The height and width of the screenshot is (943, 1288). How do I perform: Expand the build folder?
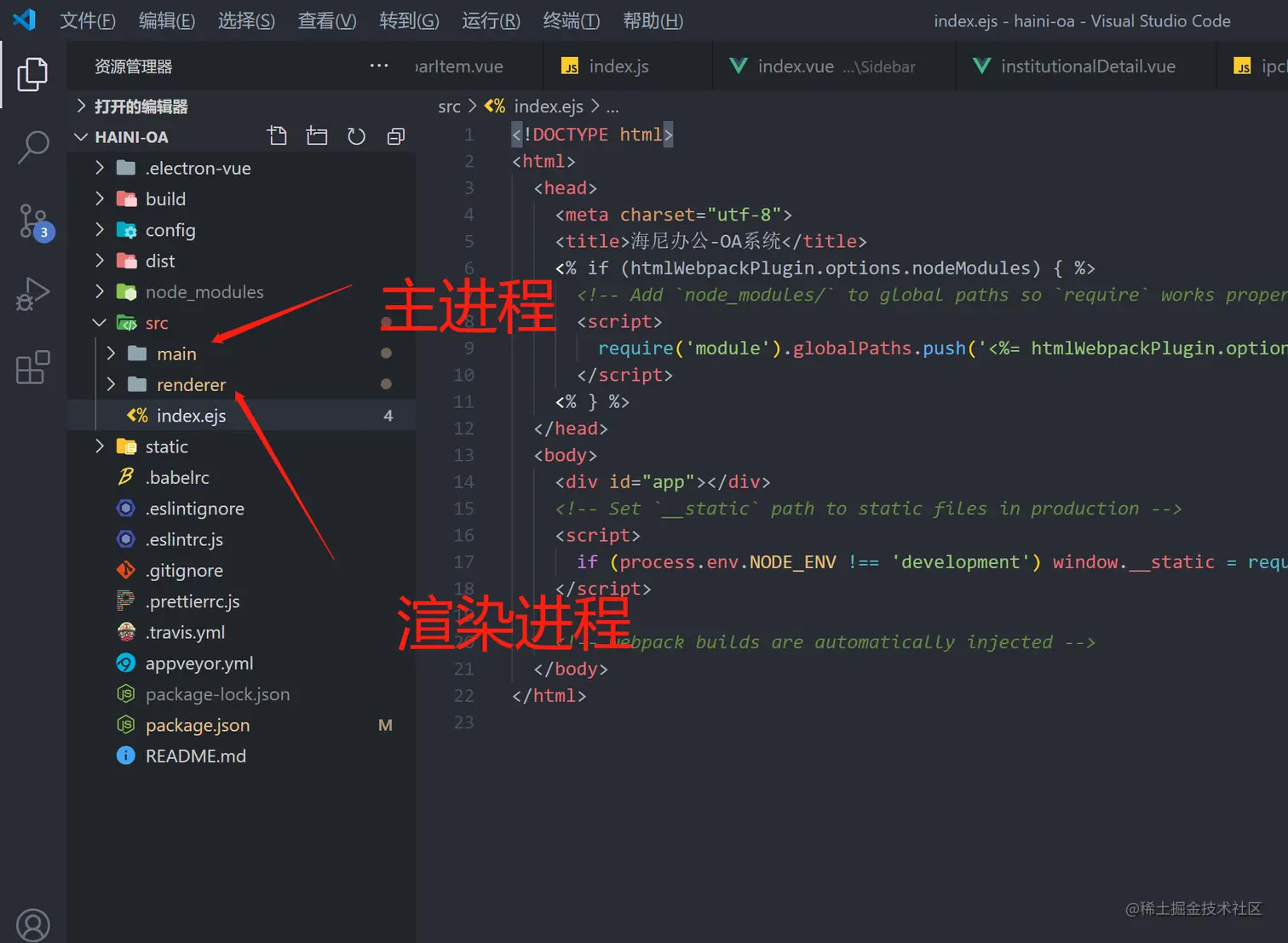pyautogui.click(x=100, y=198)
